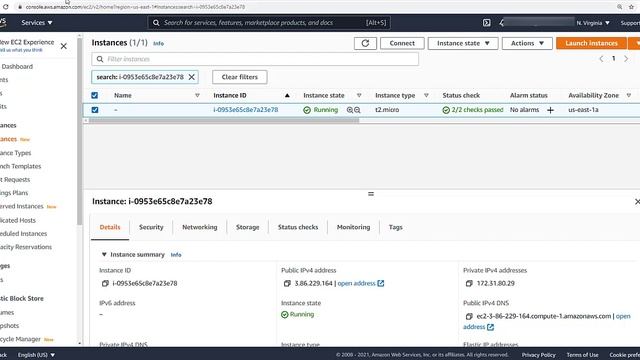
Task: Click the sidebar vertical scrollbar
Action: (x=80, y=131)
